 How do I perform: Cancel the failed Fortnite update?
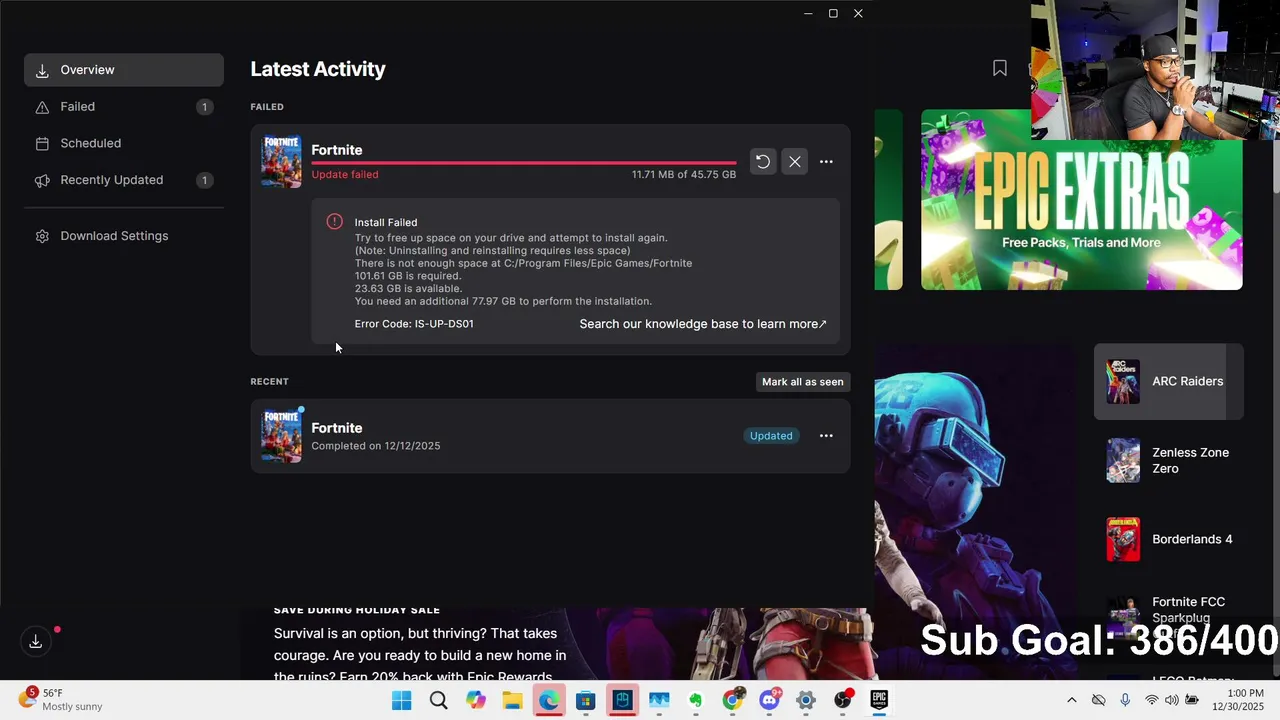click(794, 161)
